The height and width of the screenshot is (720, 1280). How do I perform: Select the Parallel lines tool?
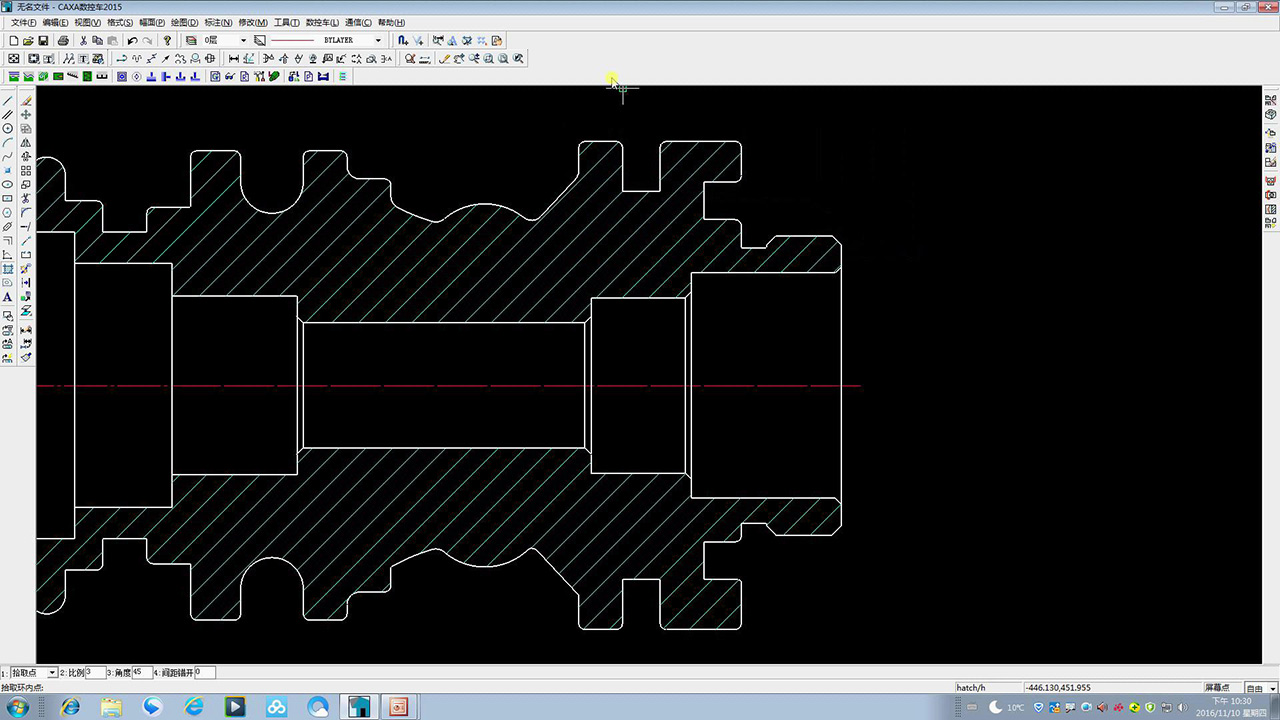pos(8,115)
